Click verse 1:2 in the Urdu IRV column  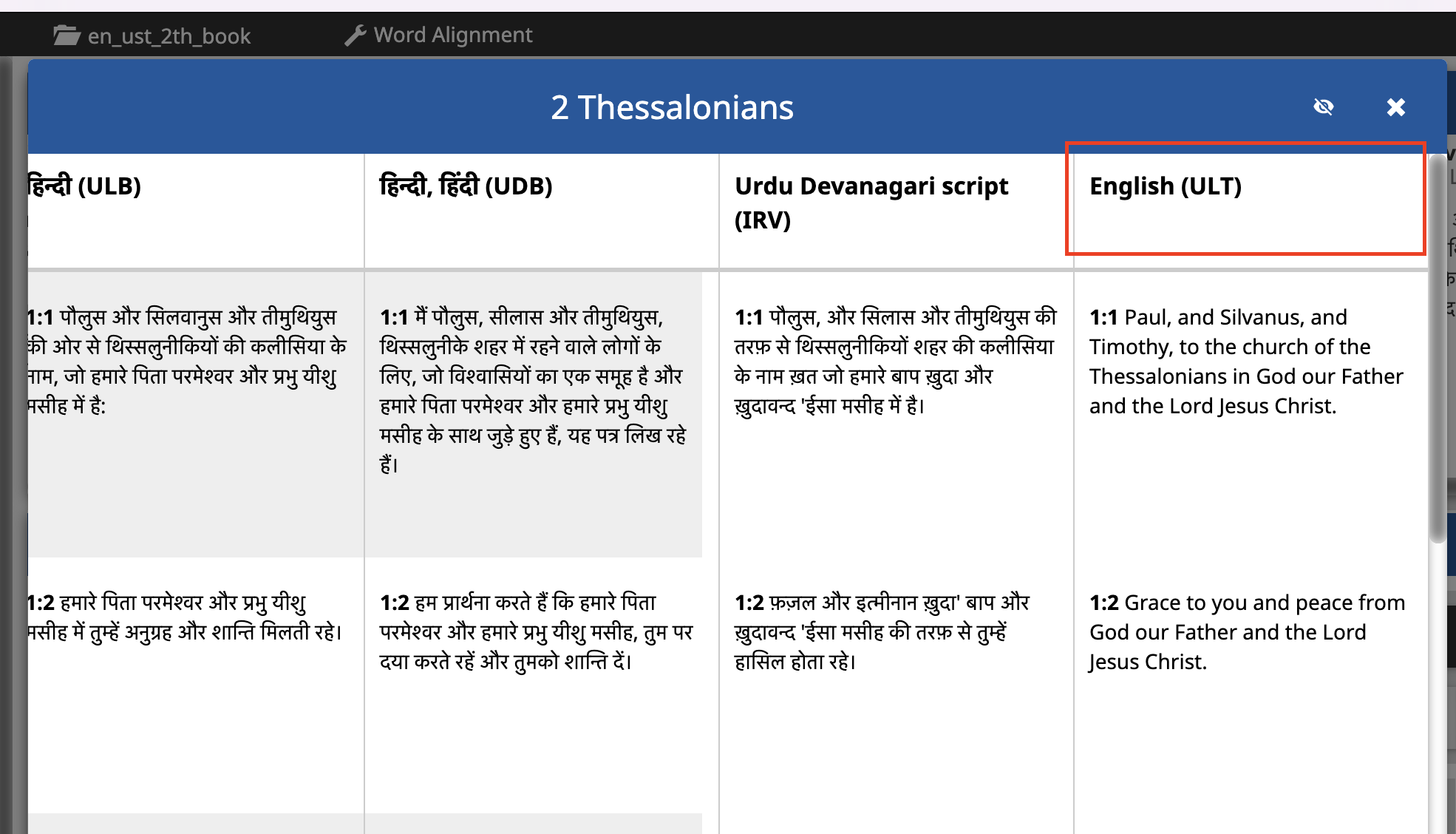point(882,631)
